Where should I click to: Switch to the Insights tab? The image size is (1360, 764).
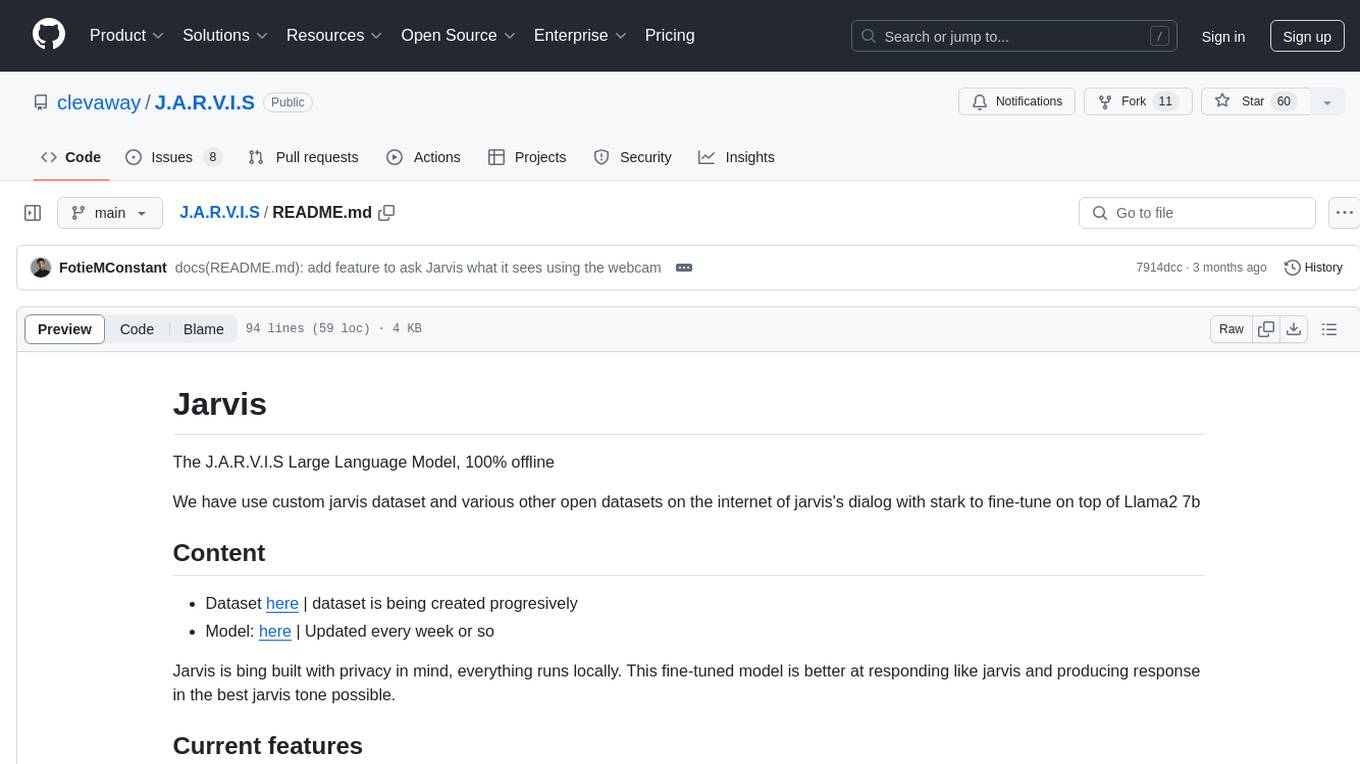(x=736, y=157)
